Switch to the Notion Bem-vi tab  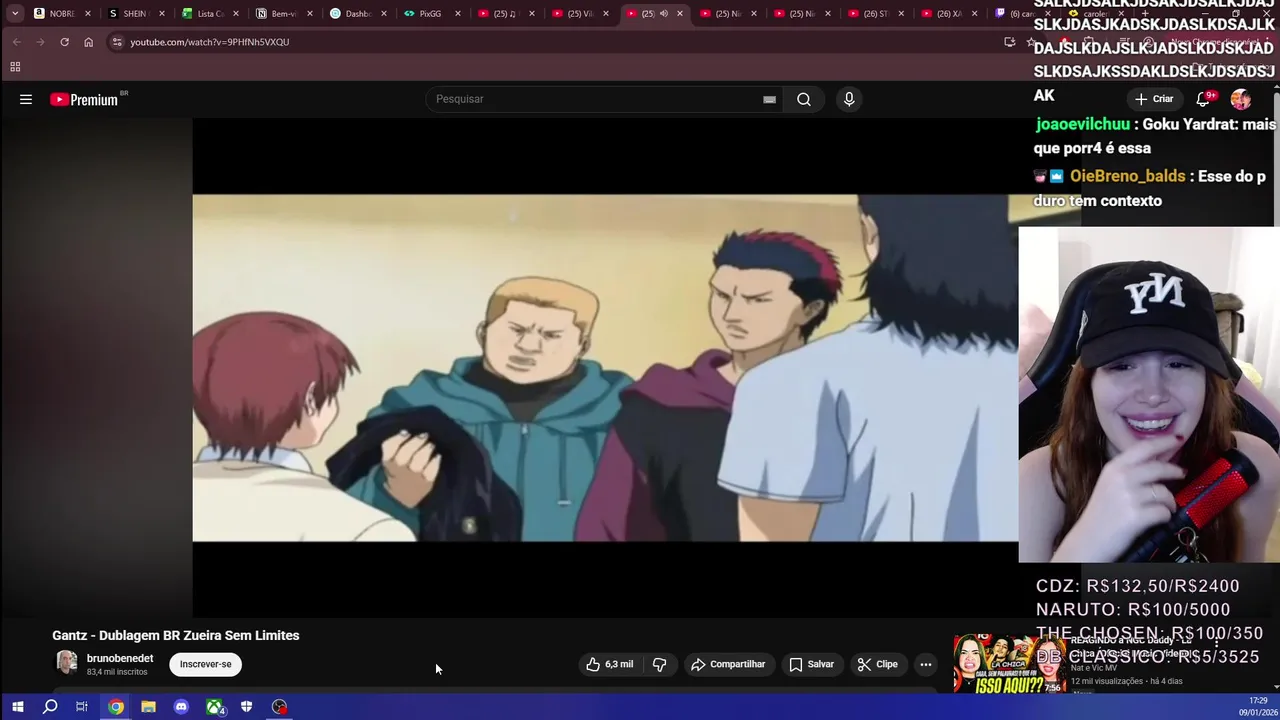coord(284,14)
